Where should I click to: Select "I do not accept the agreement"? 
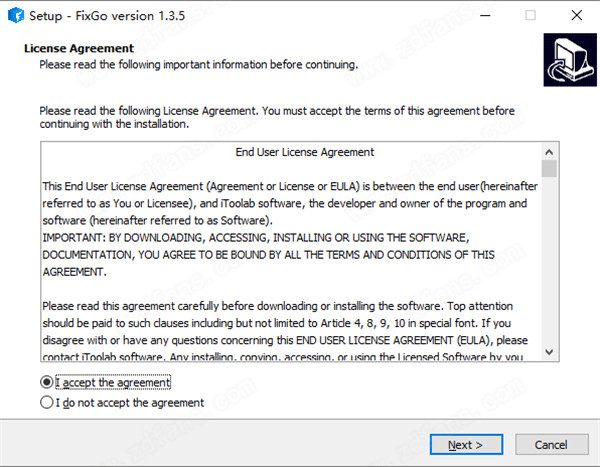(46, 403)
